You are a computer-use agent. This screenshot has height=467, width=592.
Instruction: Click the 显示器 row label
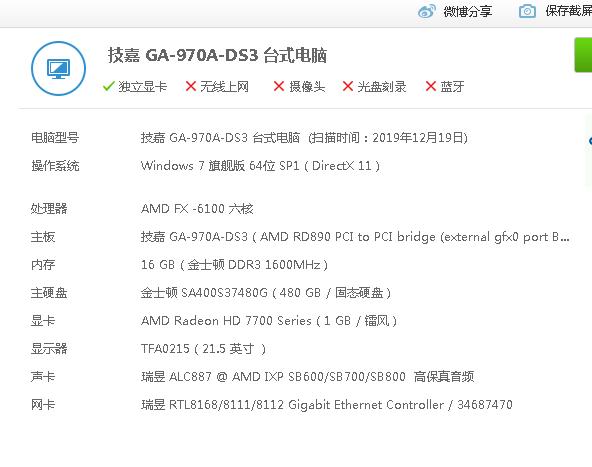pyautogui.click(x=49, y=348)
